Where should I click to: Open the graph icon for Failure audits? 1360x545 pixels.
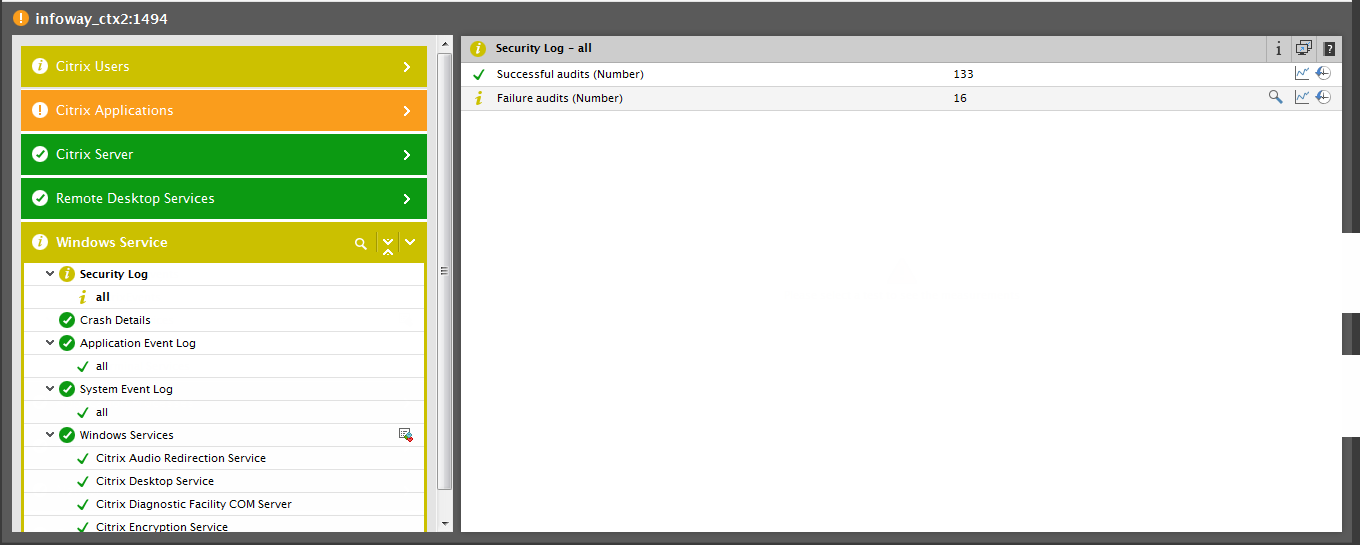[x=1301, y=98]
